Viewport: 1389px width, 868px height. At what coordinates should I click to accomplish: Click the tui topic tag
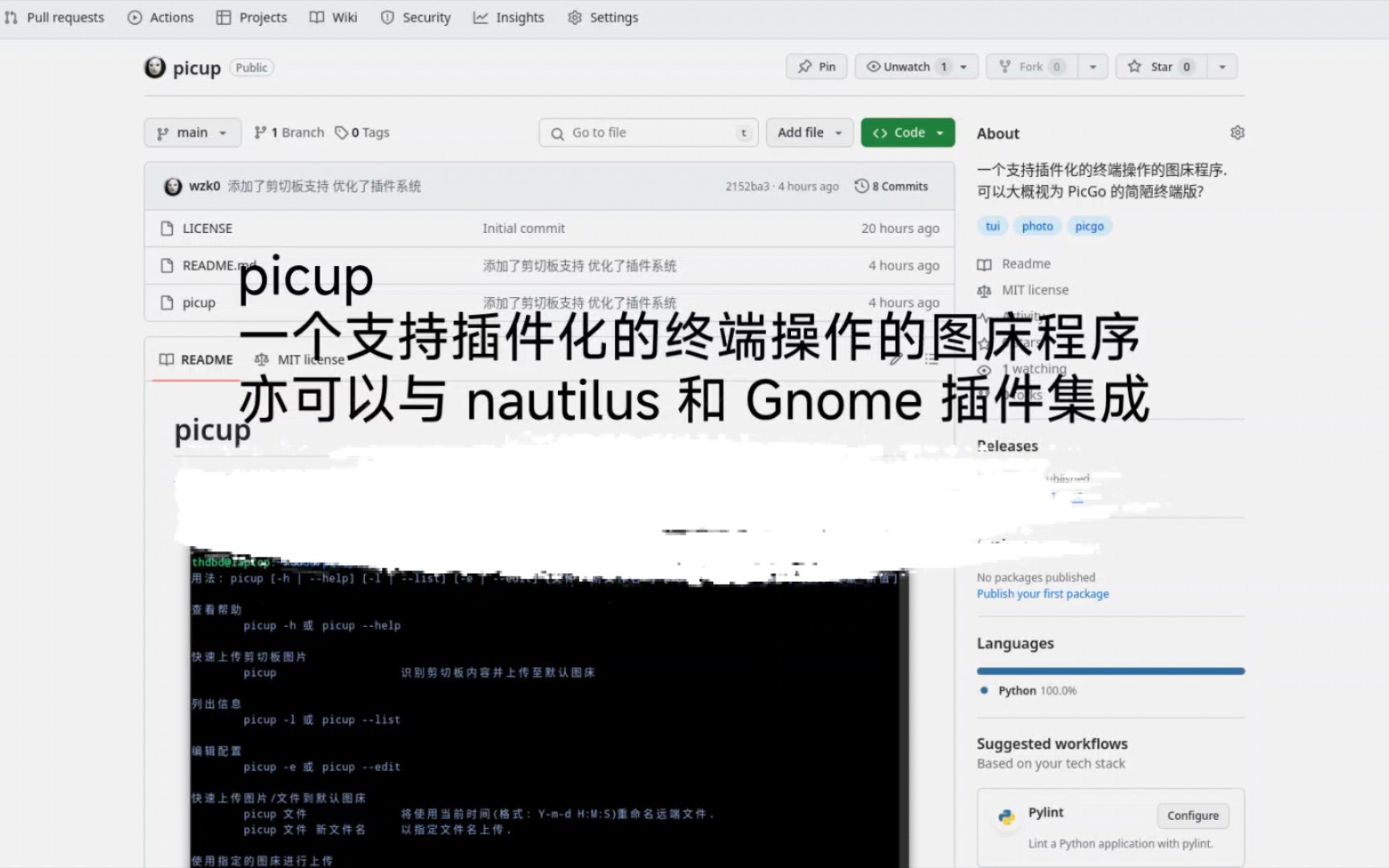coord(993,227)
